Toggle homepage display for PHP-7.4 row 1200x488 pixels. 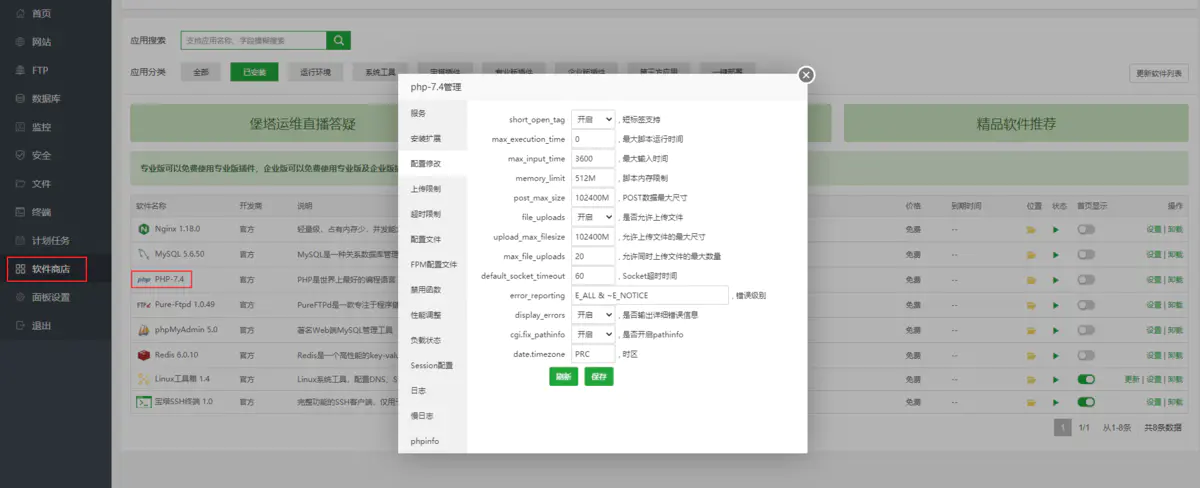click(1086, 280)
